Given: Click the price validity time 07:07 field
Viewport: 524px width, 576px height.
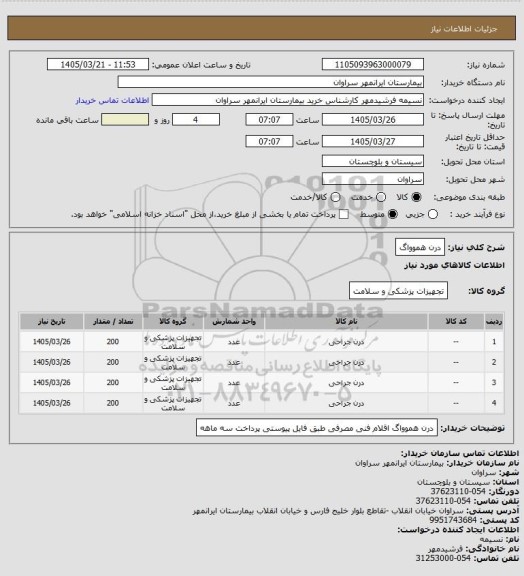Looking at the screenshot, I should (269, 141).
